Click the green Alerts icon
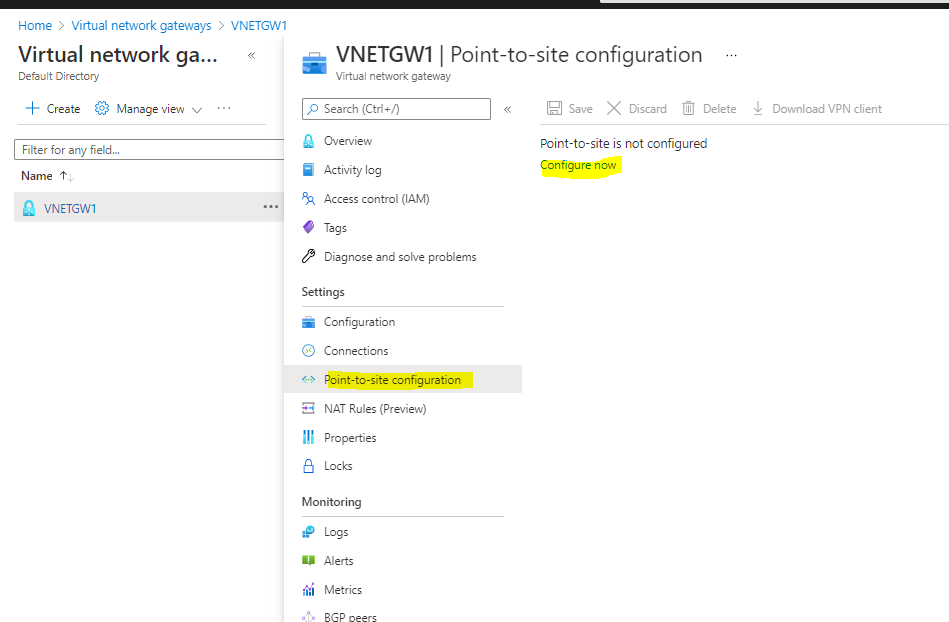 (308, 560)
